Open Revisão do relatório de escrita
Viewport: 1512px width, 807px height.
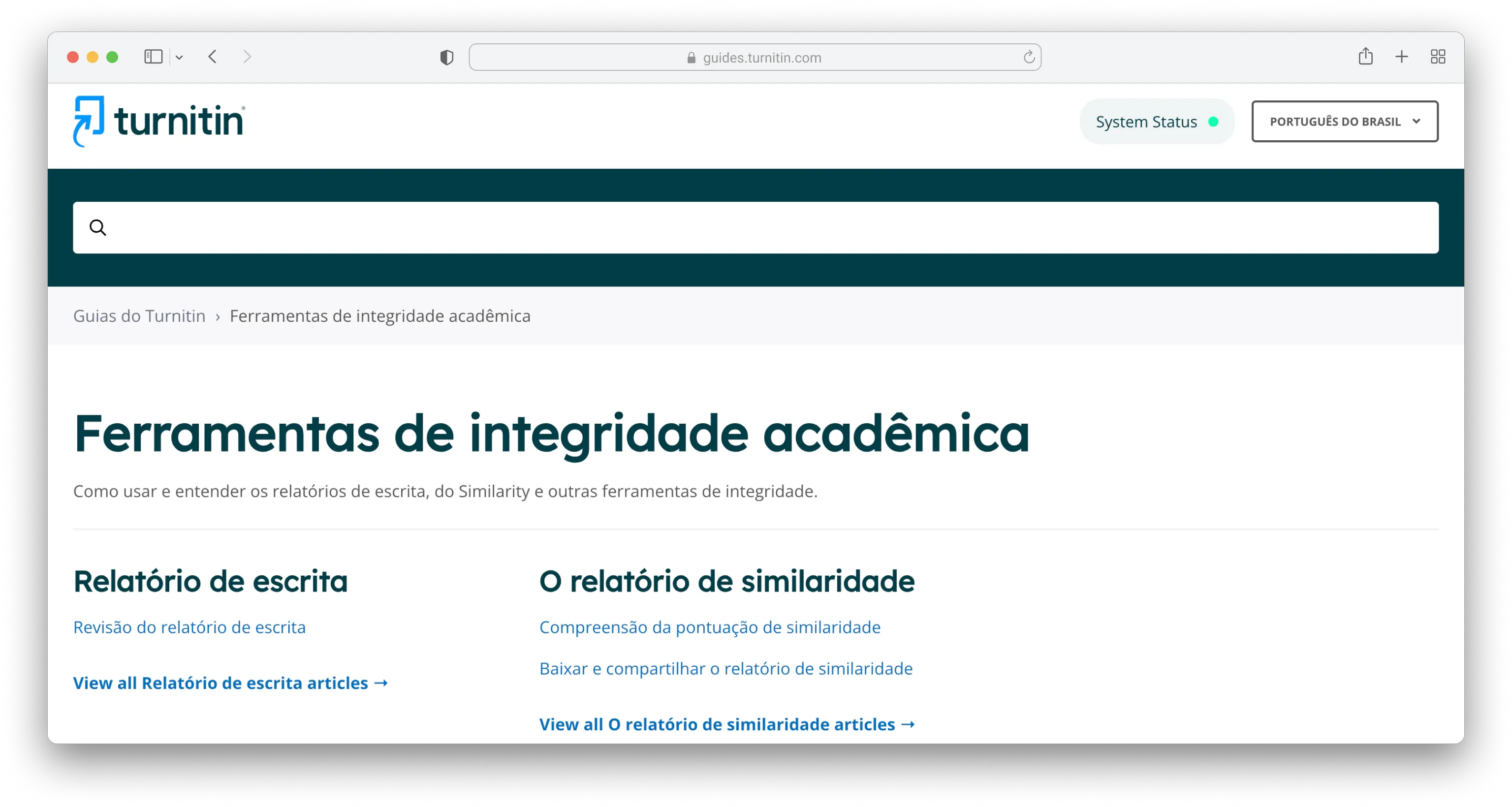[189, 627]
